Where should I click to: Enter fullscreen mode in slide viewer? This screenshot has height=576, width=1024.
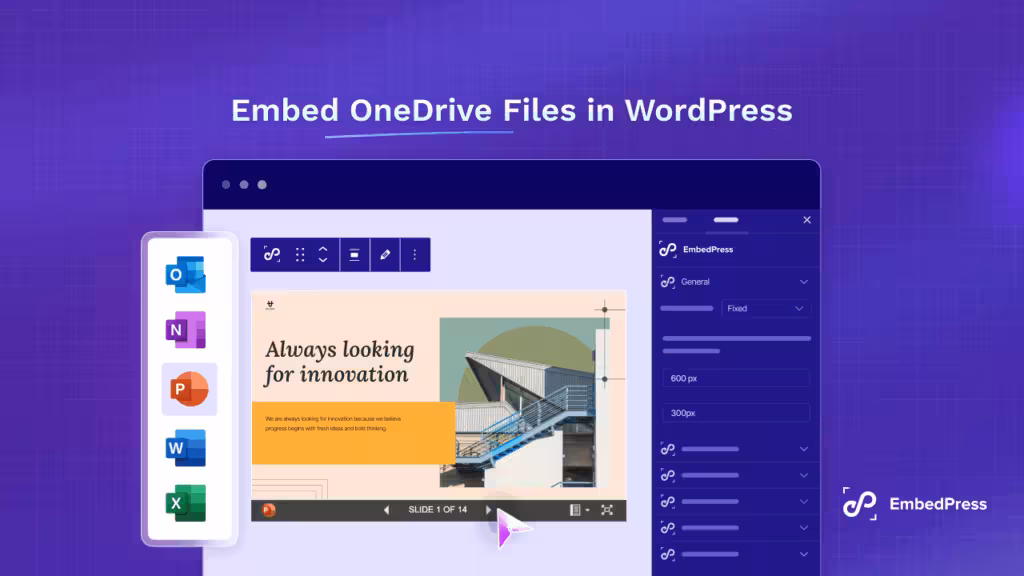(607, 510)
